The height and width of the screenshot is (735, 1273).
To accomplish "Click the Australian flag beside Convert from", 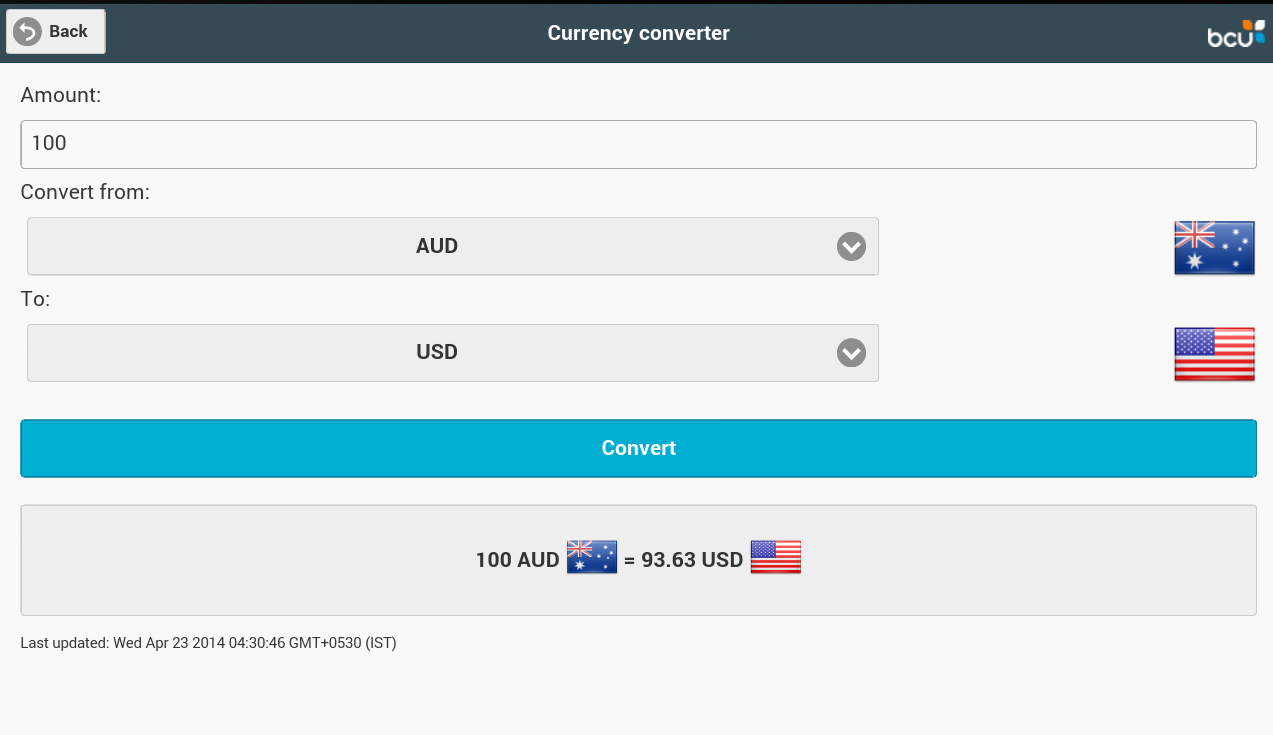I will coord(1214,247).
